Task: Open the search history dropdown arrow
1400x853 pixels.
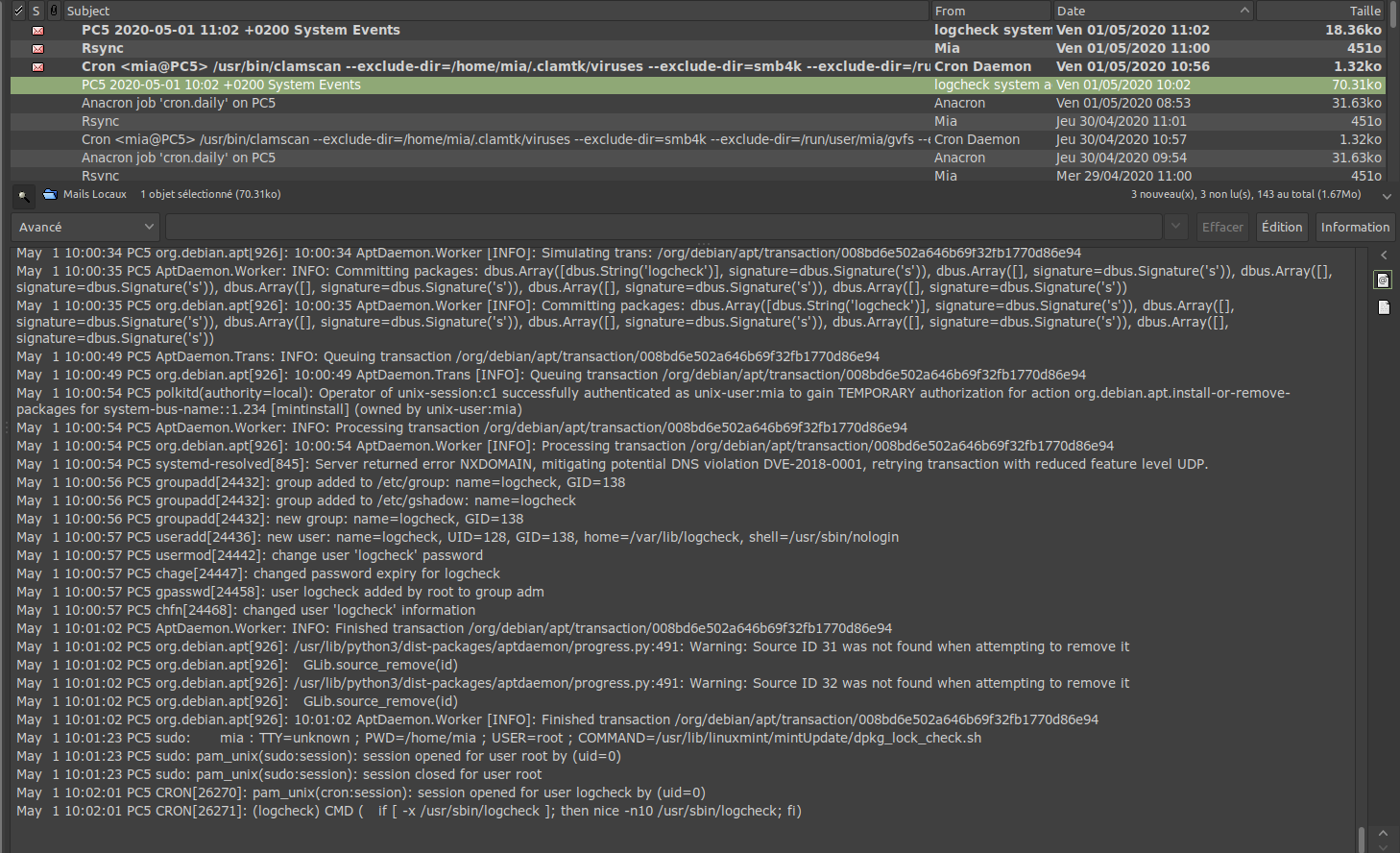Action: pyautogui.click(x=1175, y=228)
